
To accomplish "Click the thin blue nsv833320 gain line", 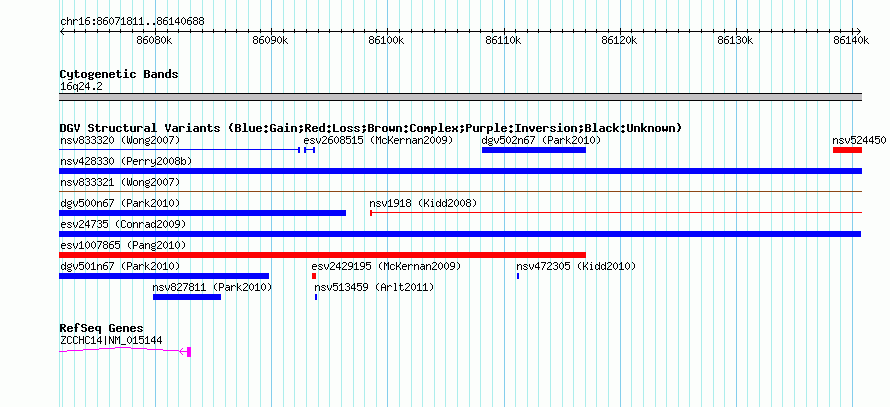I will point(179,150).
